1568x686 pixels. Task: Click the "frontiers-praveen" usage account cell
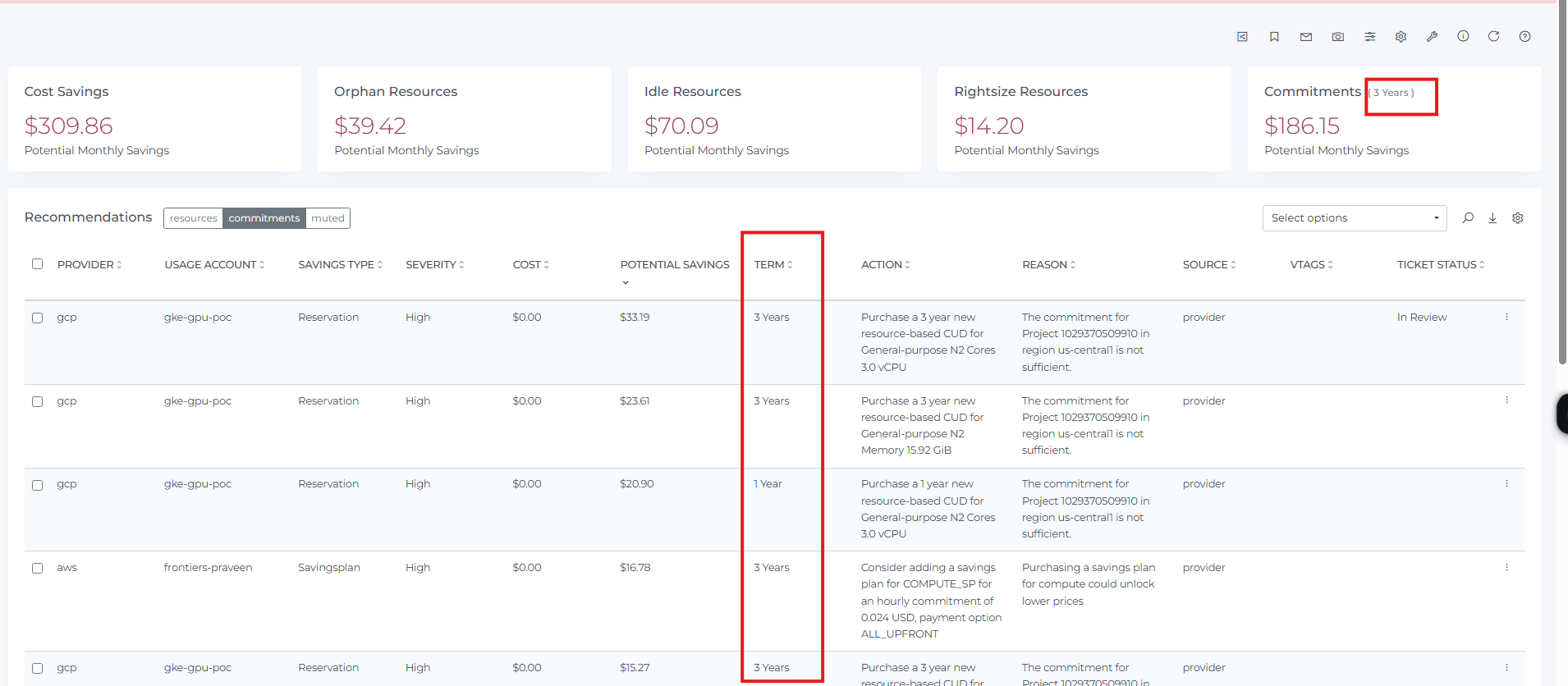click(209, 568)
